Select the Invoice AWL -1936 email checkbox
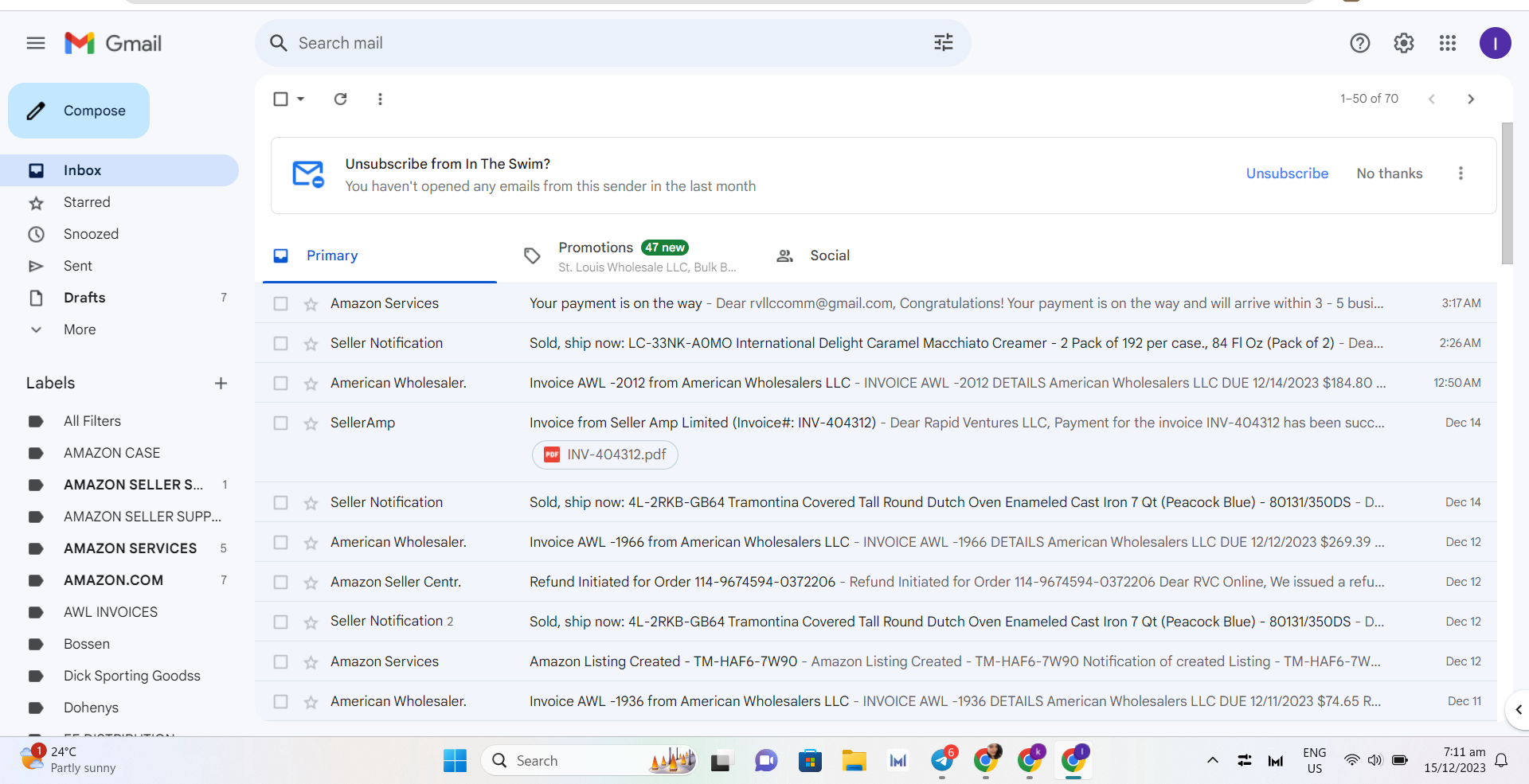This screenshot has height=784, width=1529. pos(280,701)
